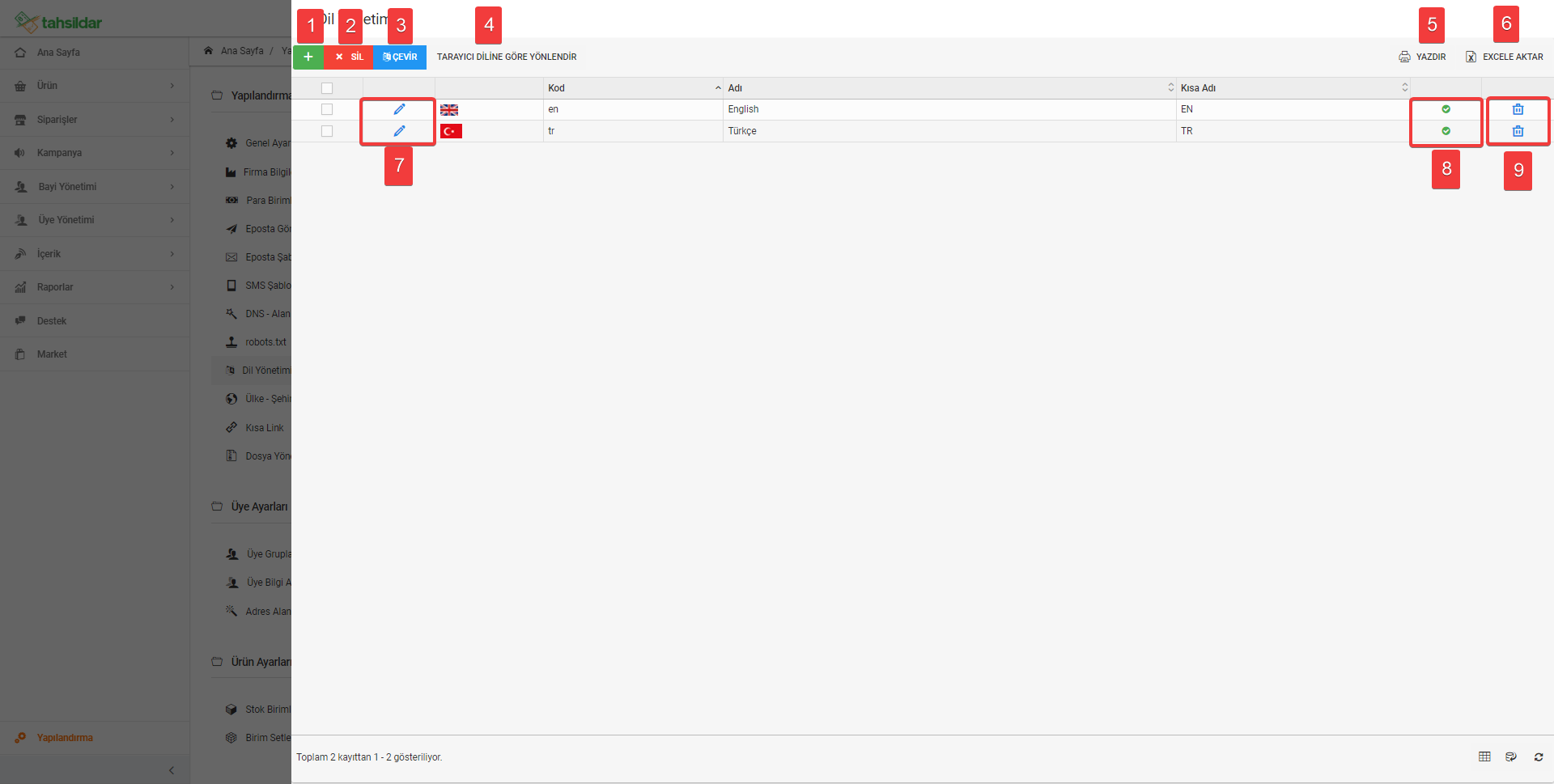Click the table columns grid icon in footer
This screenshot has width=1554, height=784.
click(x=1484, y=756)
